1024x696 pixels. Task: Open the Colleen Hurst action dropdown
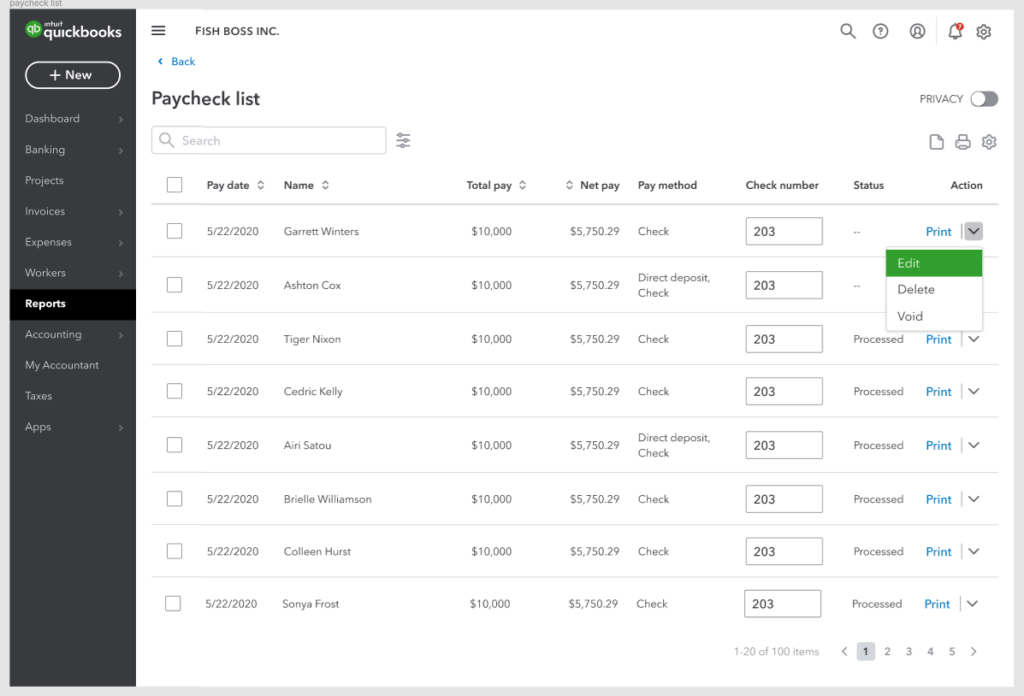point(974,551)
